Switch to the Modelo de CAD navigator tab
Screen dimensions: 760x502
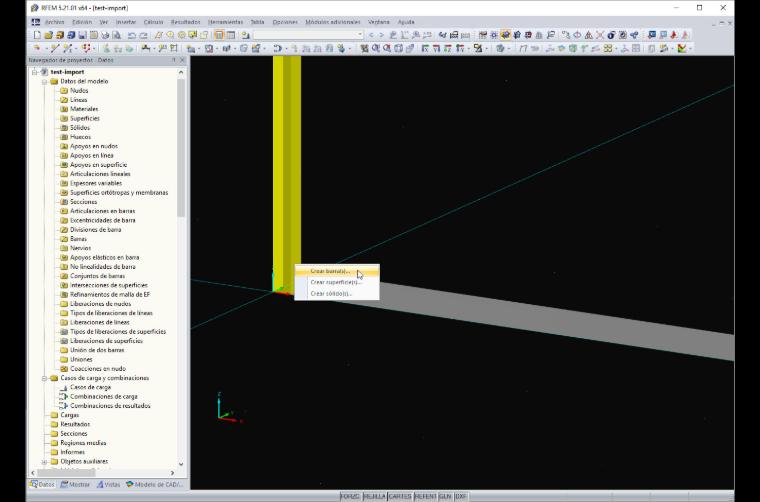(155, 484)
